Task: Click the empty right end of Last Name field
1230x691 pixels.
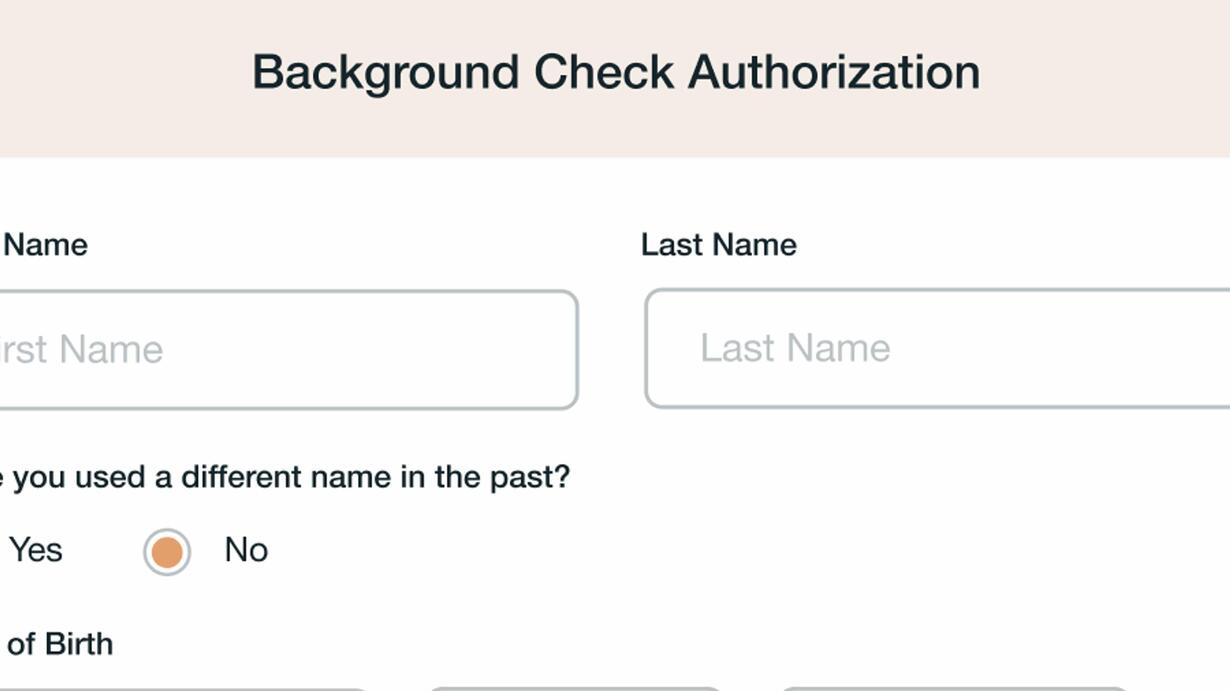Action: tap(1150, 348)
